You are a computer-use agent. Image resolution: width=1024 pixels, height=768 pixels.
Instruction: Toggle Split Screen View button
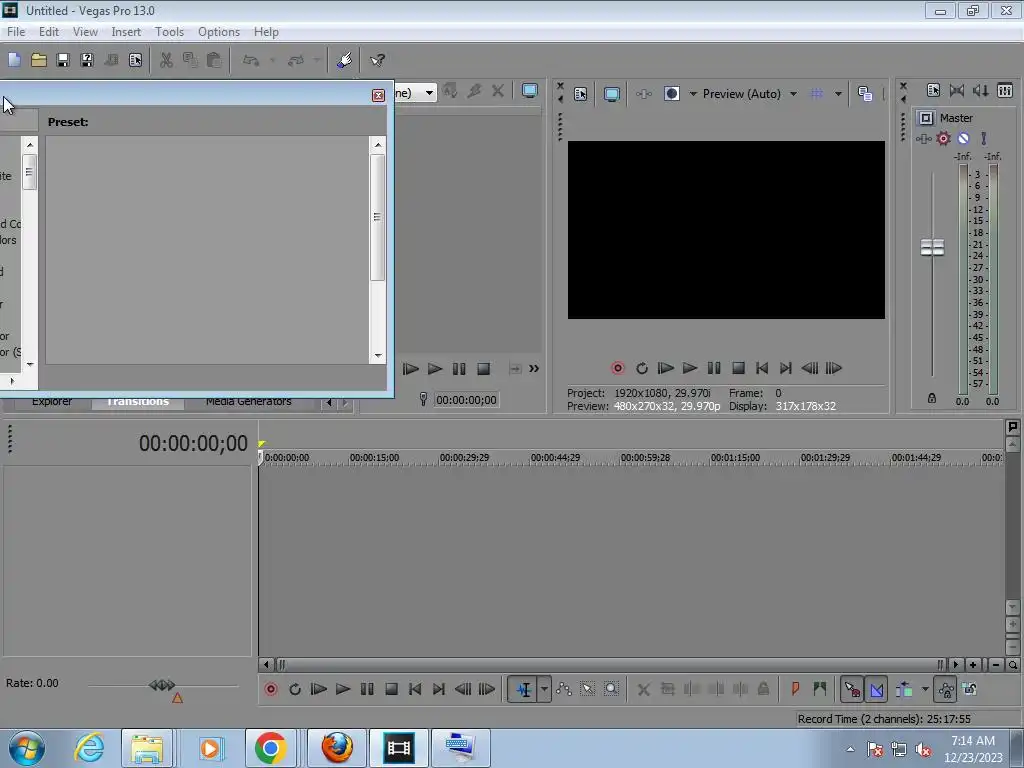click(671, 94)
